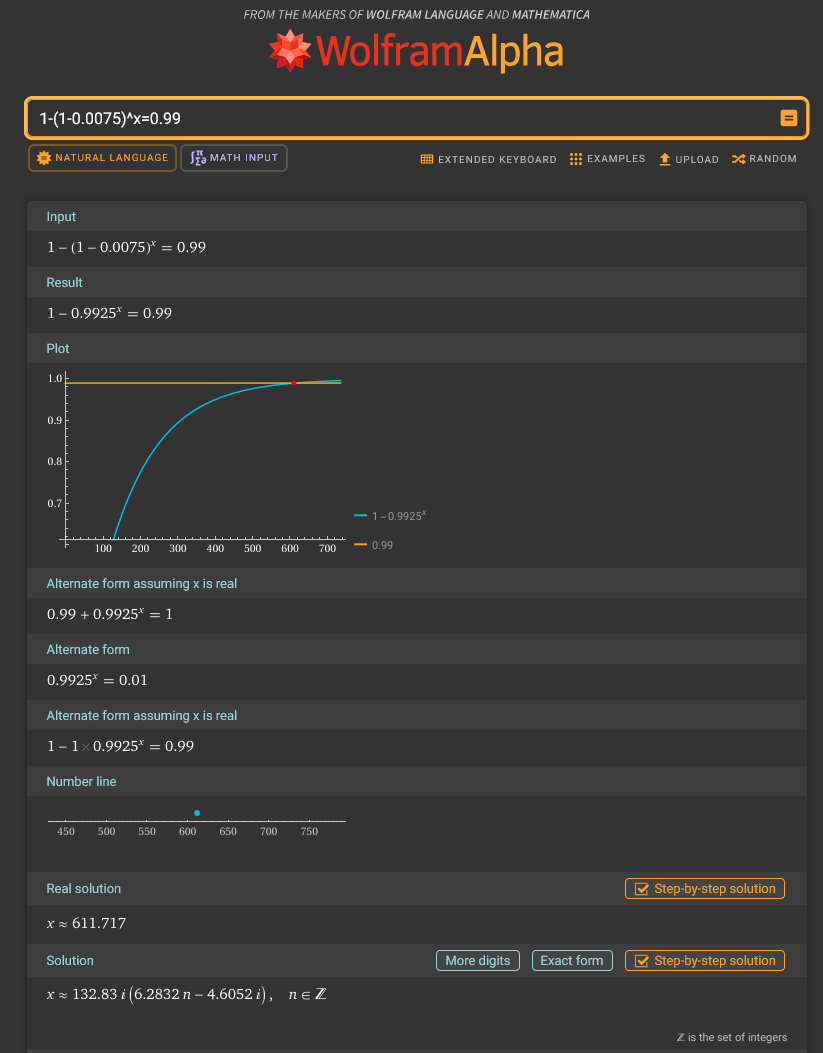The width and height of the screenshot is (823, 1053).
Task: Open the Extended Keyboard
Action: [489, 159]
